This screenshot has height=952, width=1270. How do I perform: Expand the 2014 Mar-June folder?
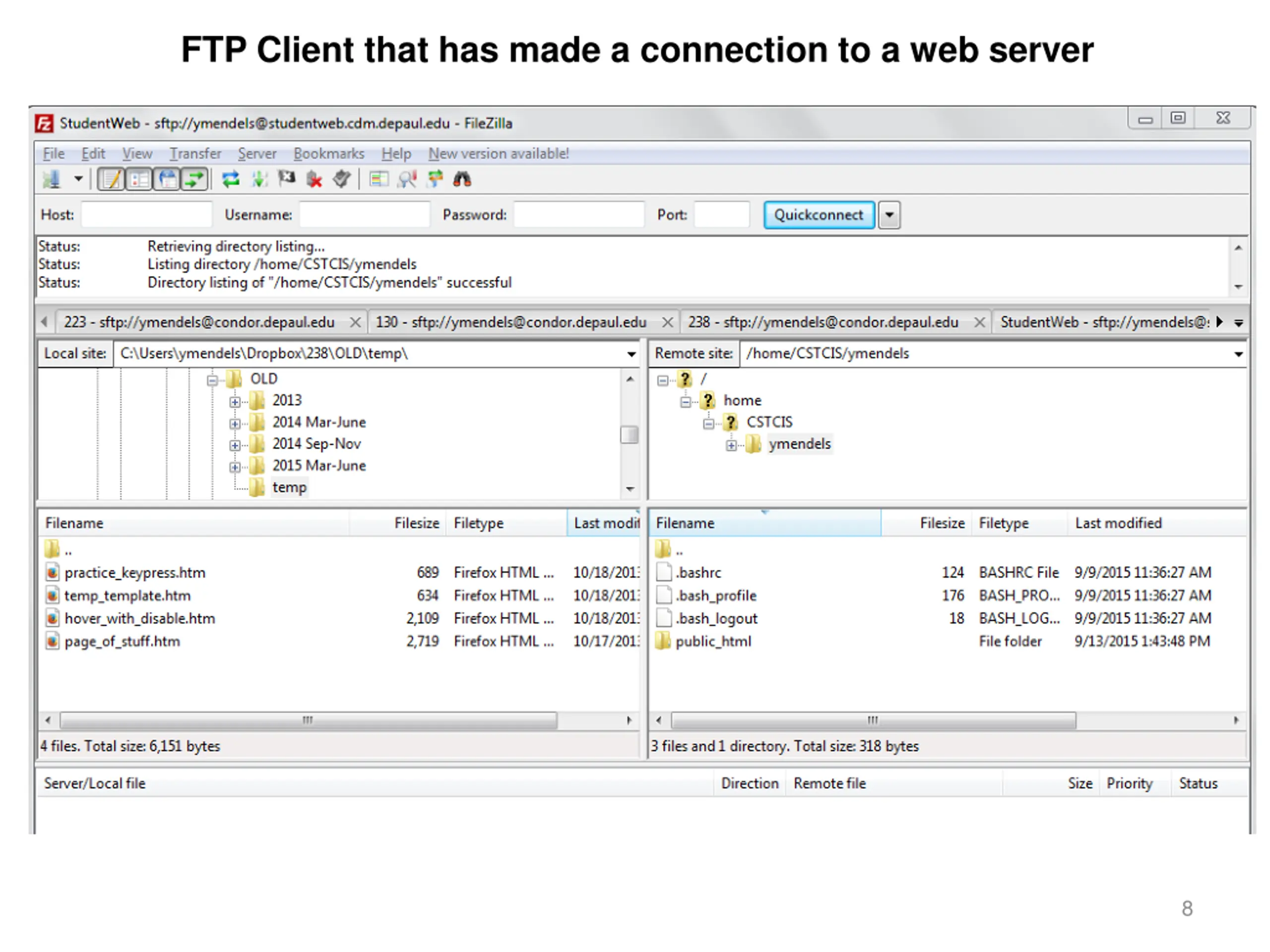(x=235, y=423)
